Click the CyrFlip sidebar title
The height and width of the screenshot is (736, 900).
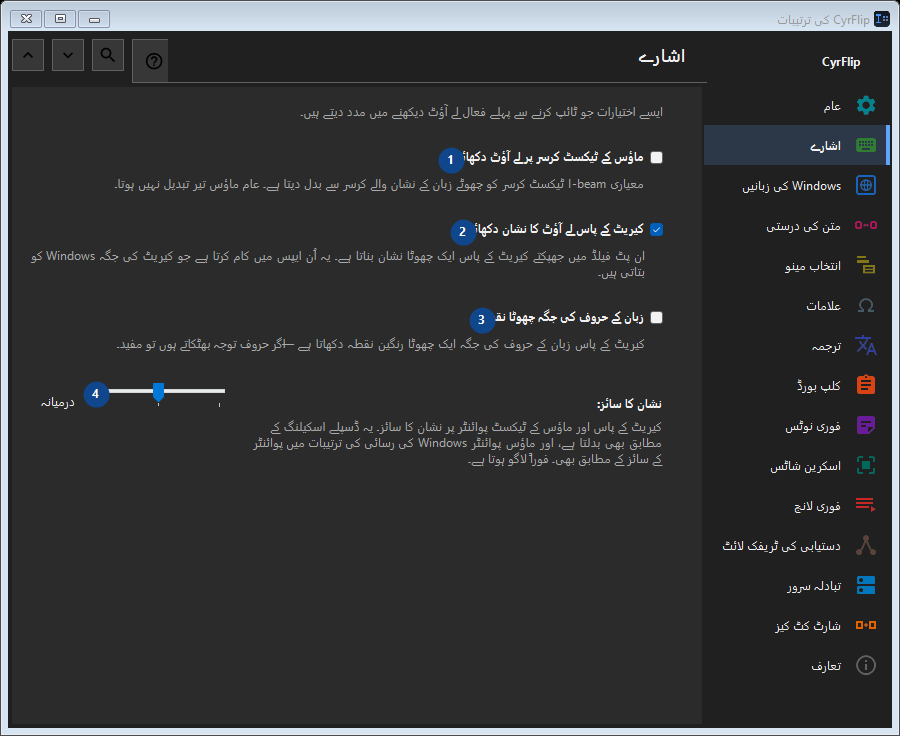(x=841, y=62)
